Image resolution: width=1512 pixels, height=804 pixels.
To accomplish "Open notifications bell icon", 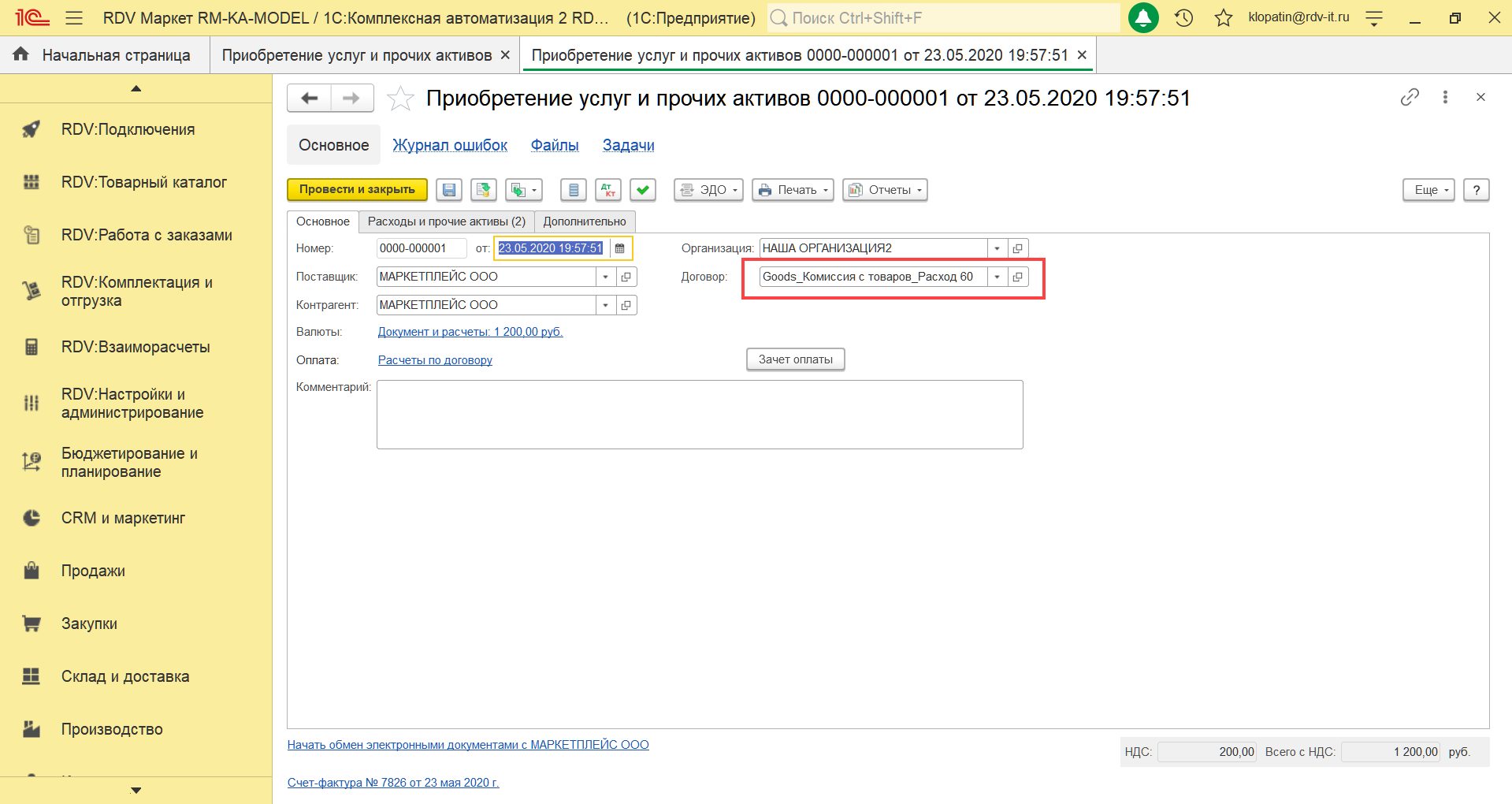I will (1142, 17).
